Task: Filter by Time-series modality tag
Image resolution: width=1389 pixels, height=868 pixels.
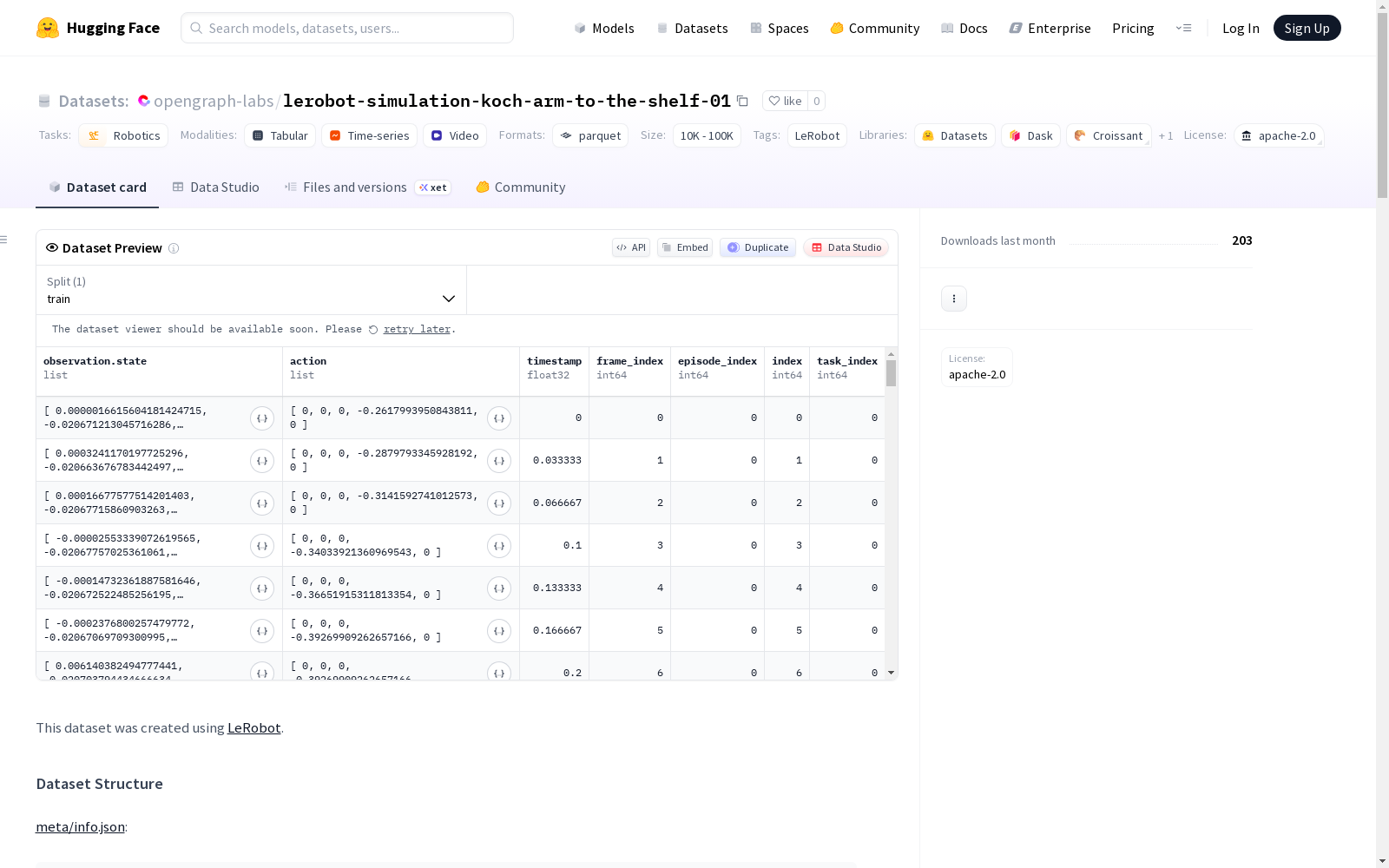Action: [x=369, y=135]
